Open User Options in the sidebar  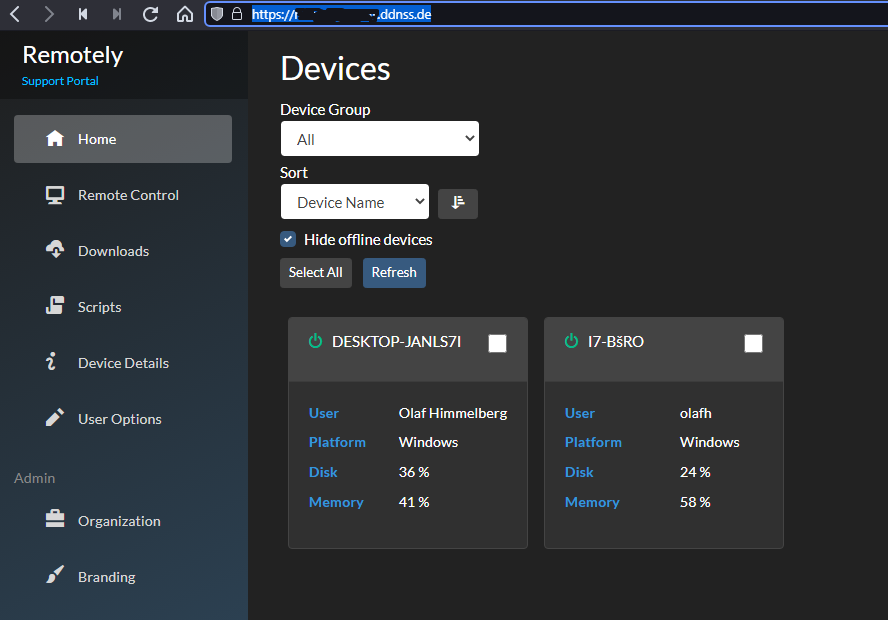pos(123,419)
